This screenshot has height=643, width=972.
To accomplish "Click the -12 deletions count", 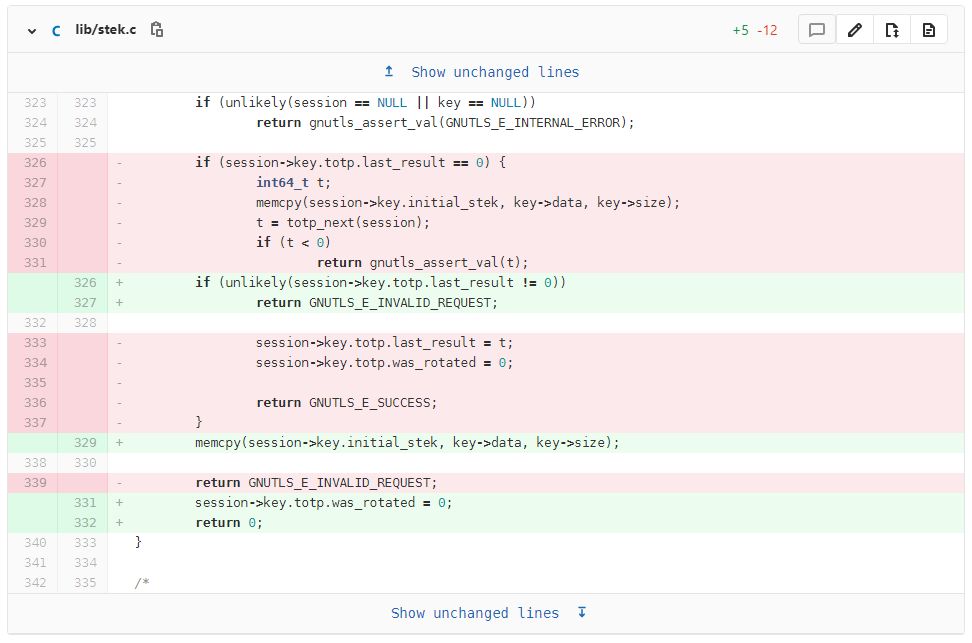I will [767, 30].
